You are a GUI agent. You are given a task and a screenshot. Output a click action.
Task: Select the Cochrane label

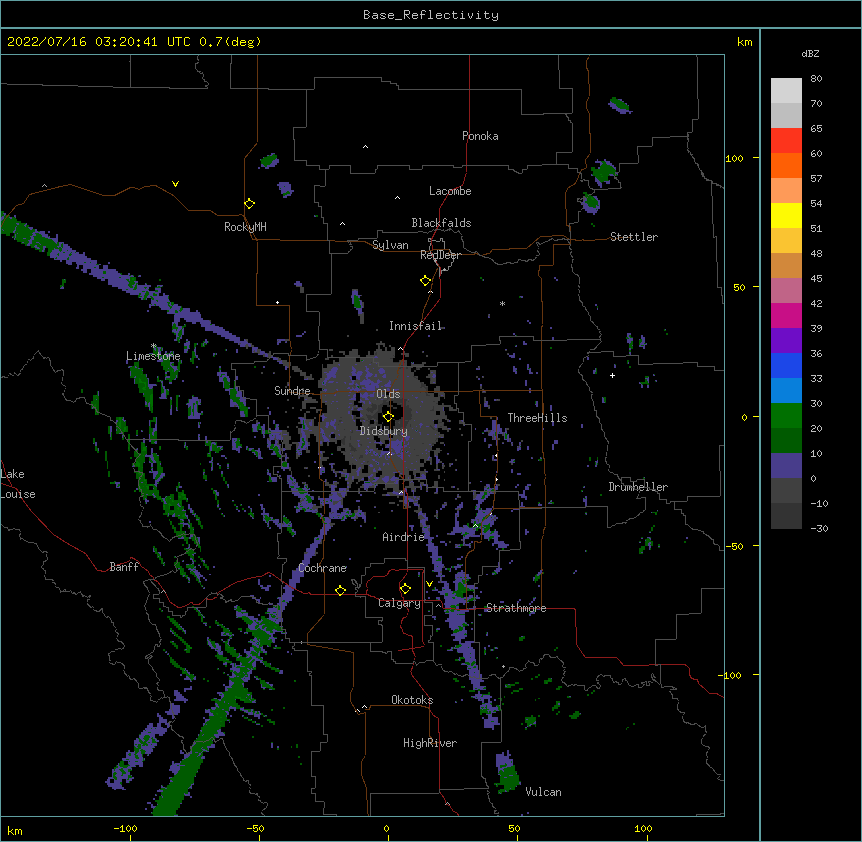coord(322,568)
